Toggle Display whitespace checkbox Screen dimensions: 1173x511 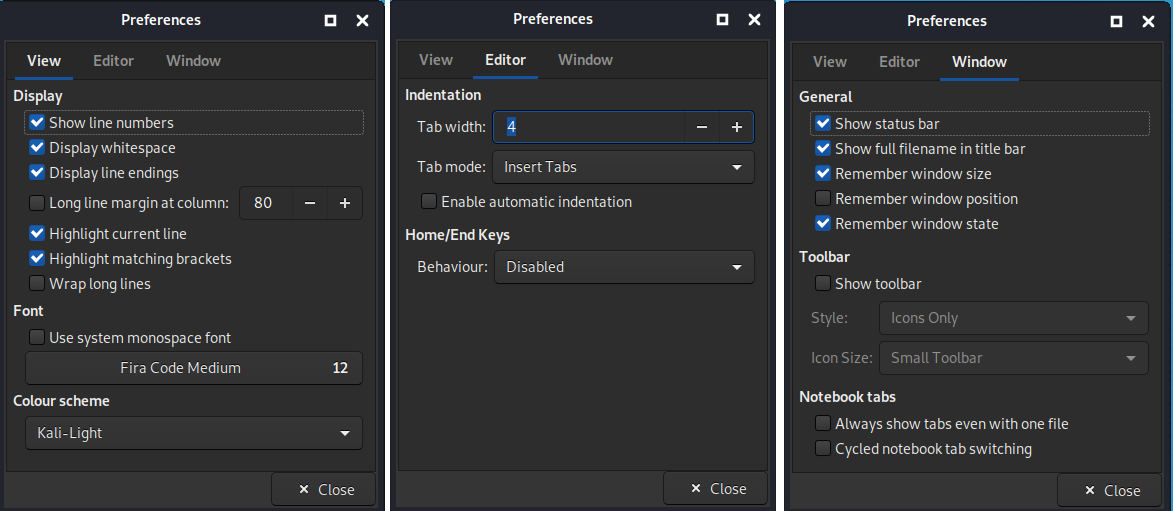(x=38, y=148)
